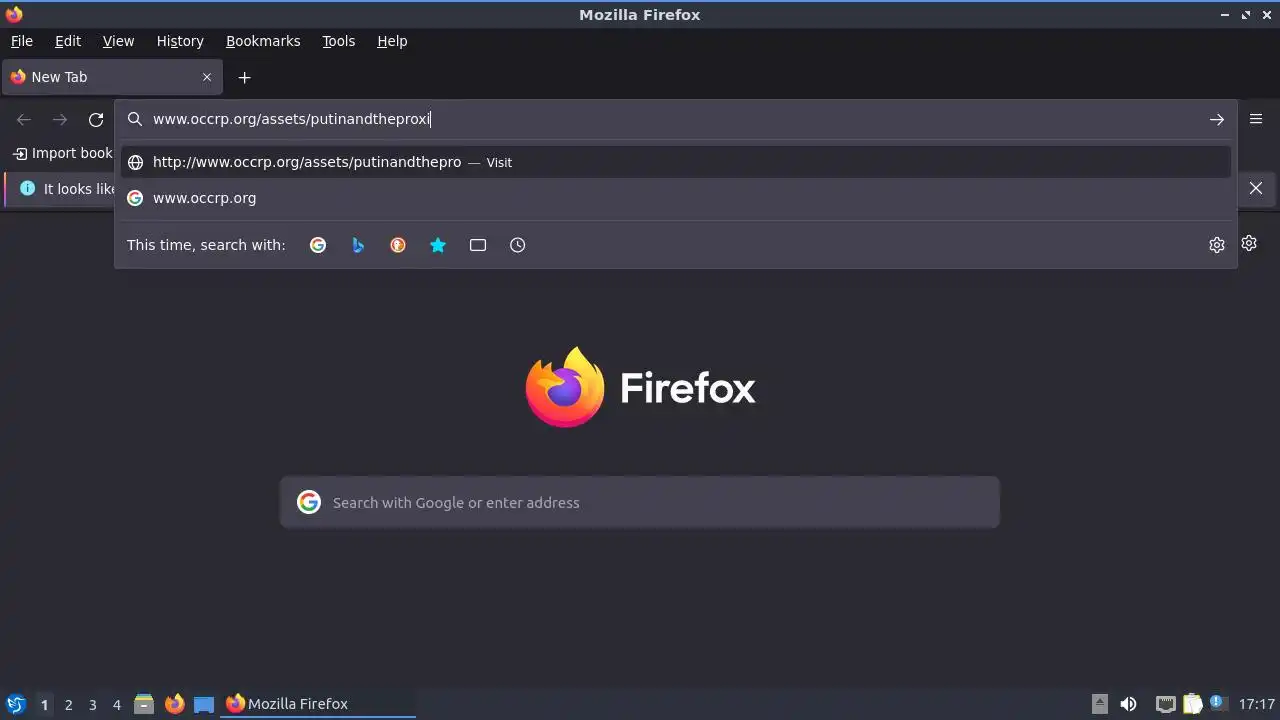Close the New Tab tab
This screenshot has height=720, width=1280.
coord(207,77)
